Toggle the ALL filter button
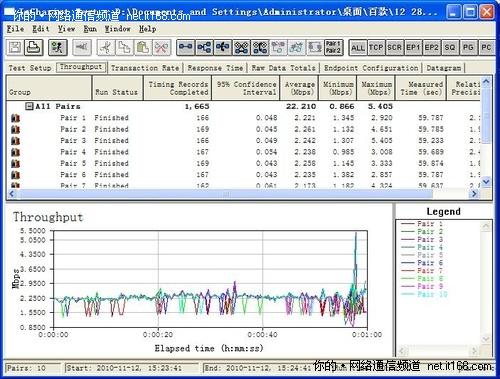500x379 pixels. tap(358, 47)
